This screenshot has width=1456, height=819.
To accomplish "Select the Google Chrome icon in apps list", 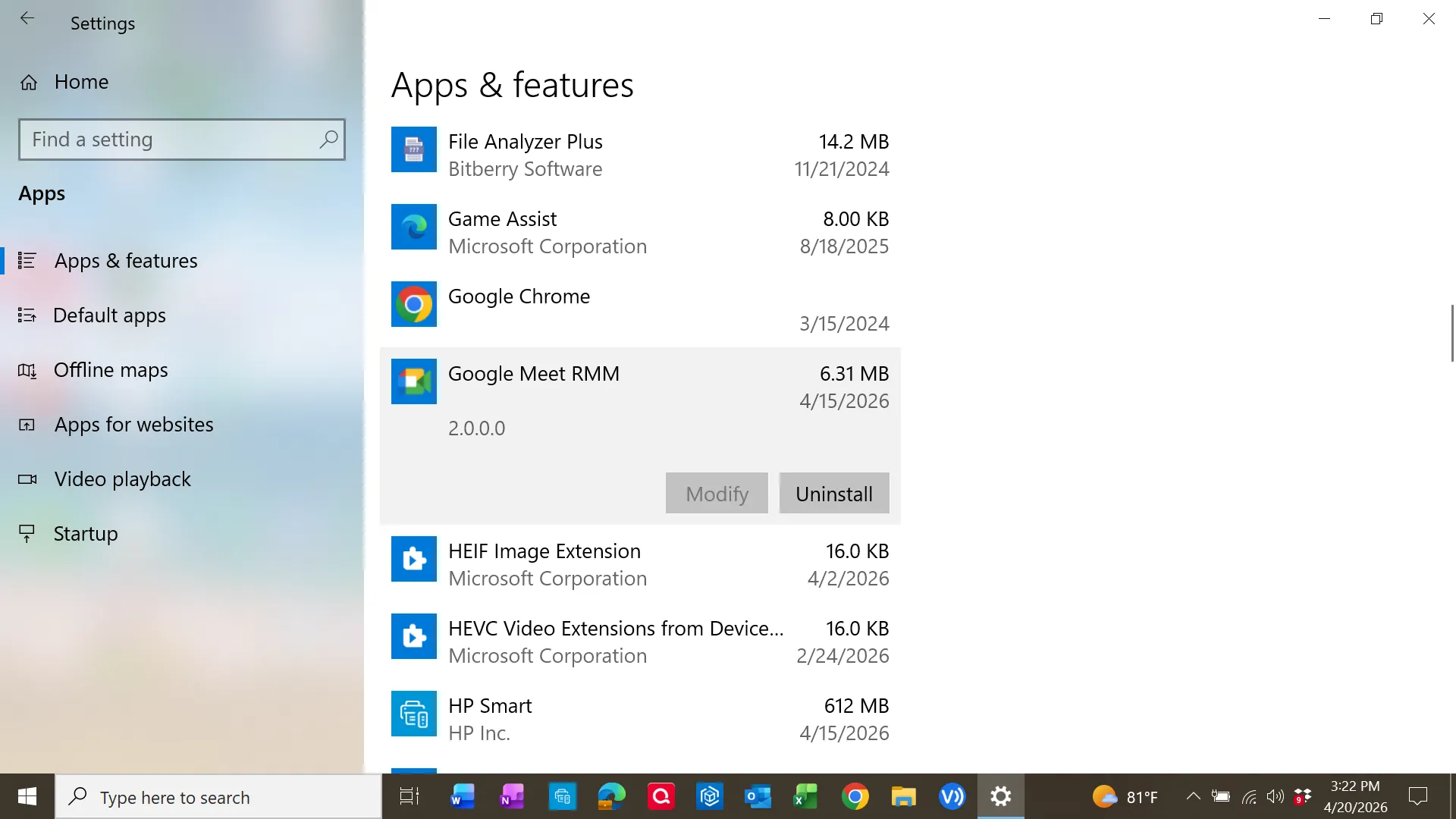I will tap(413, 304).
